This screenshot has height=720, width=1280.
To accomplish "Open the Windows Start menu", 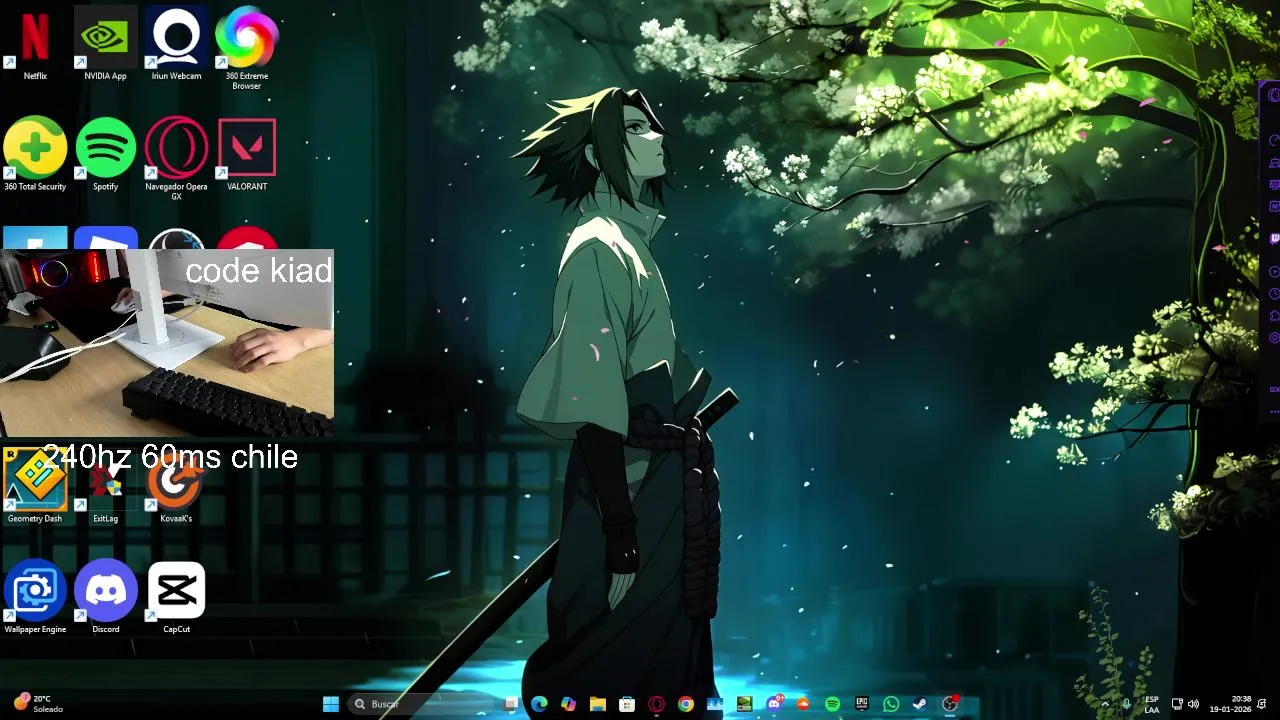I will [331, 704].
